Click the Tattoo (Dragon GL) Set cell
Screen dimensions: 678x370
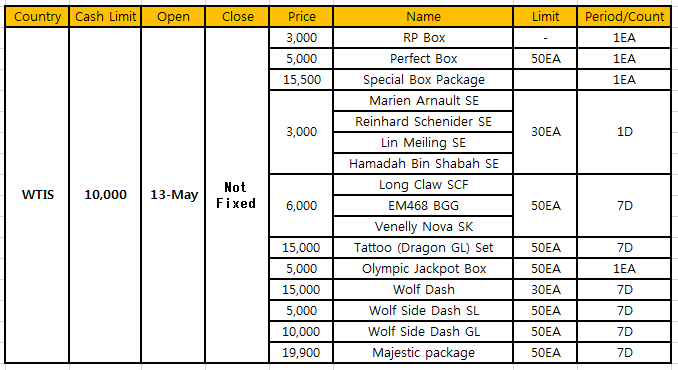coord(423,248)
